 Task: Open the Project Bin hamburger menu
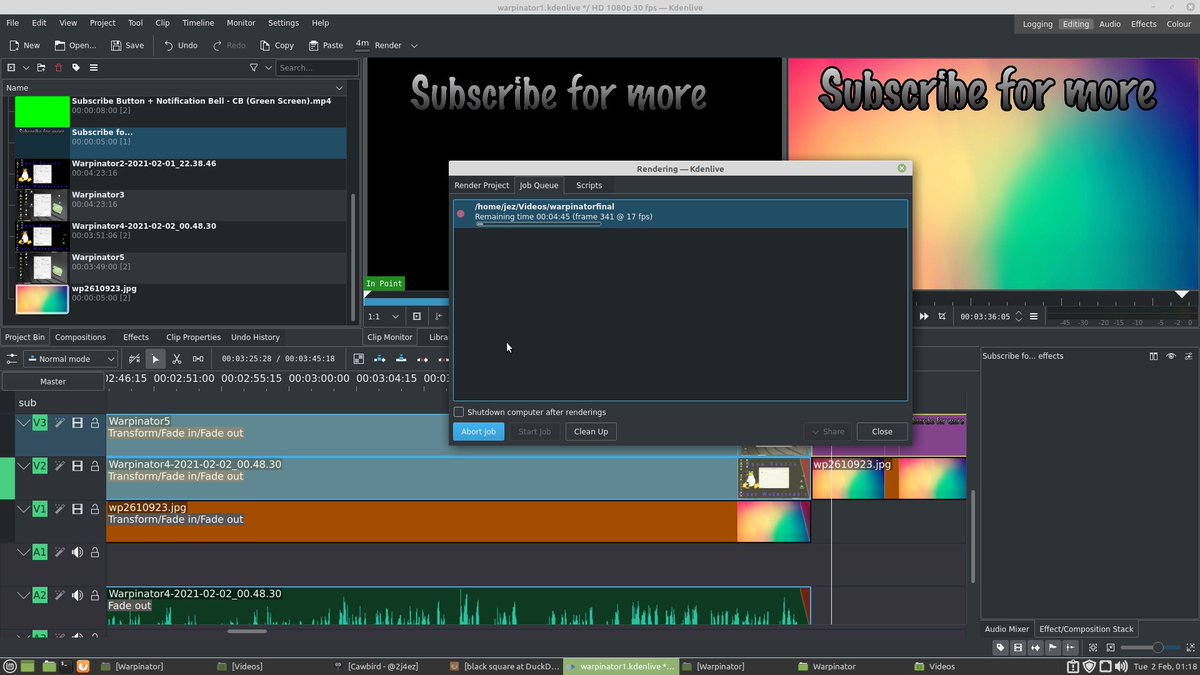click(93, 68)
